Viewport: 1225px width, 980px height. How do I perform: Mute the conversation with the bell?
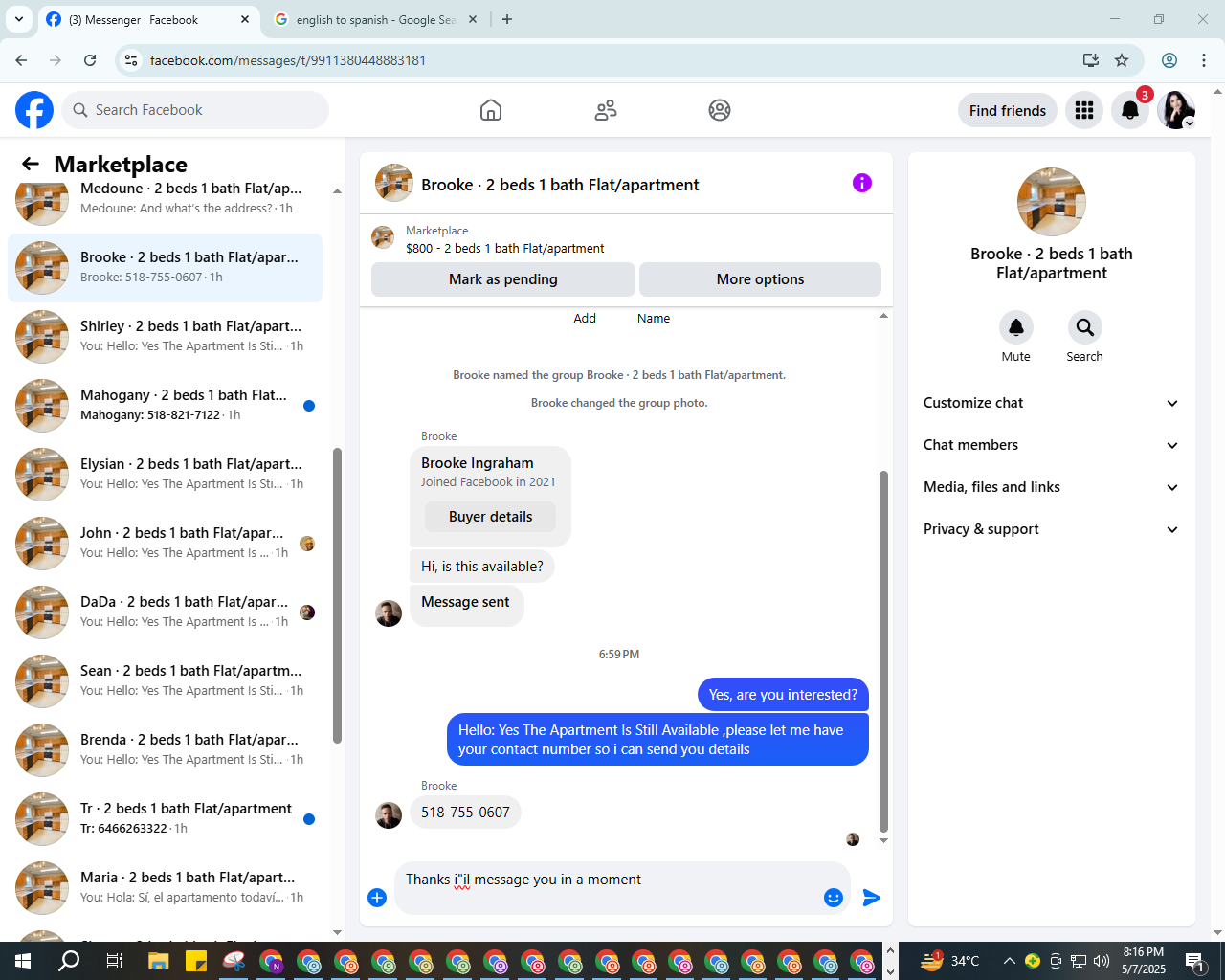1016,327
